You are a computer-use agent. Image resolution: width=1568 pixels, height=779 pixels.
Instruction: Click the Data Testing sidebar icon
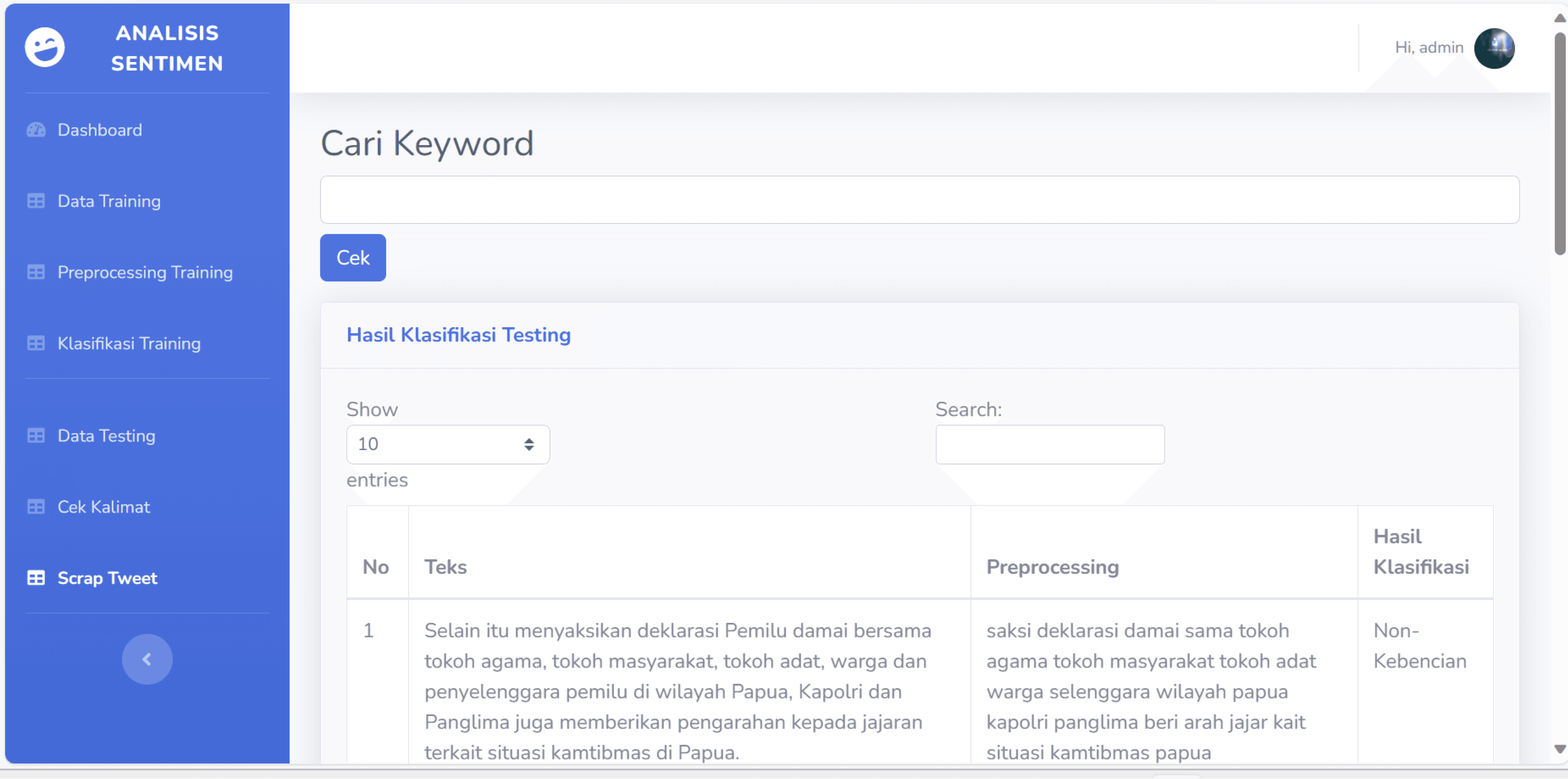pyautogui.click(x=36, y=435)
